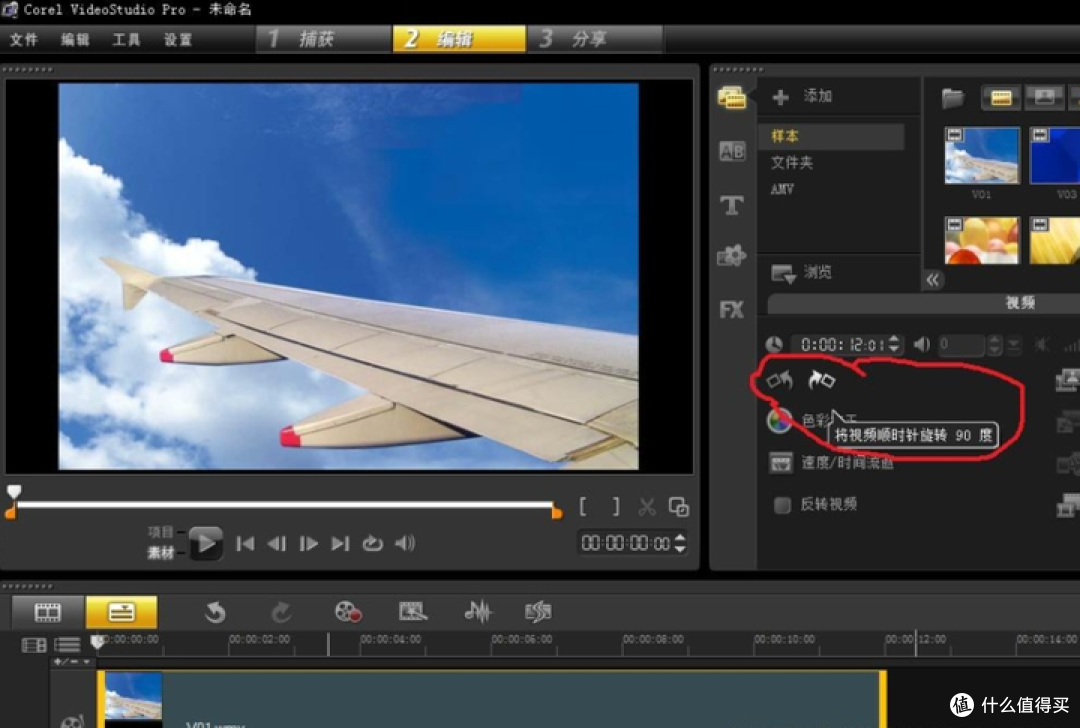
Task: Open the AB transitions library
Action: click(731, 151)
